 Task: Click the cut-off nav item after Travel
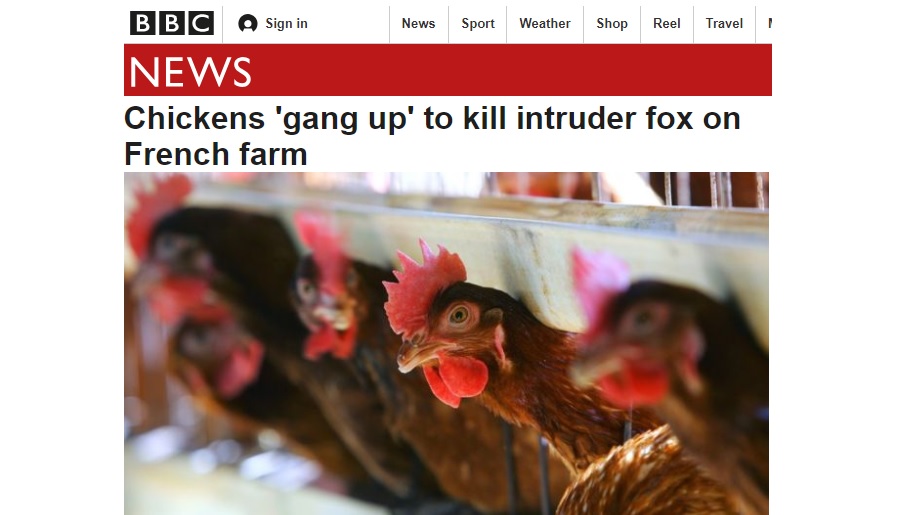769,24
